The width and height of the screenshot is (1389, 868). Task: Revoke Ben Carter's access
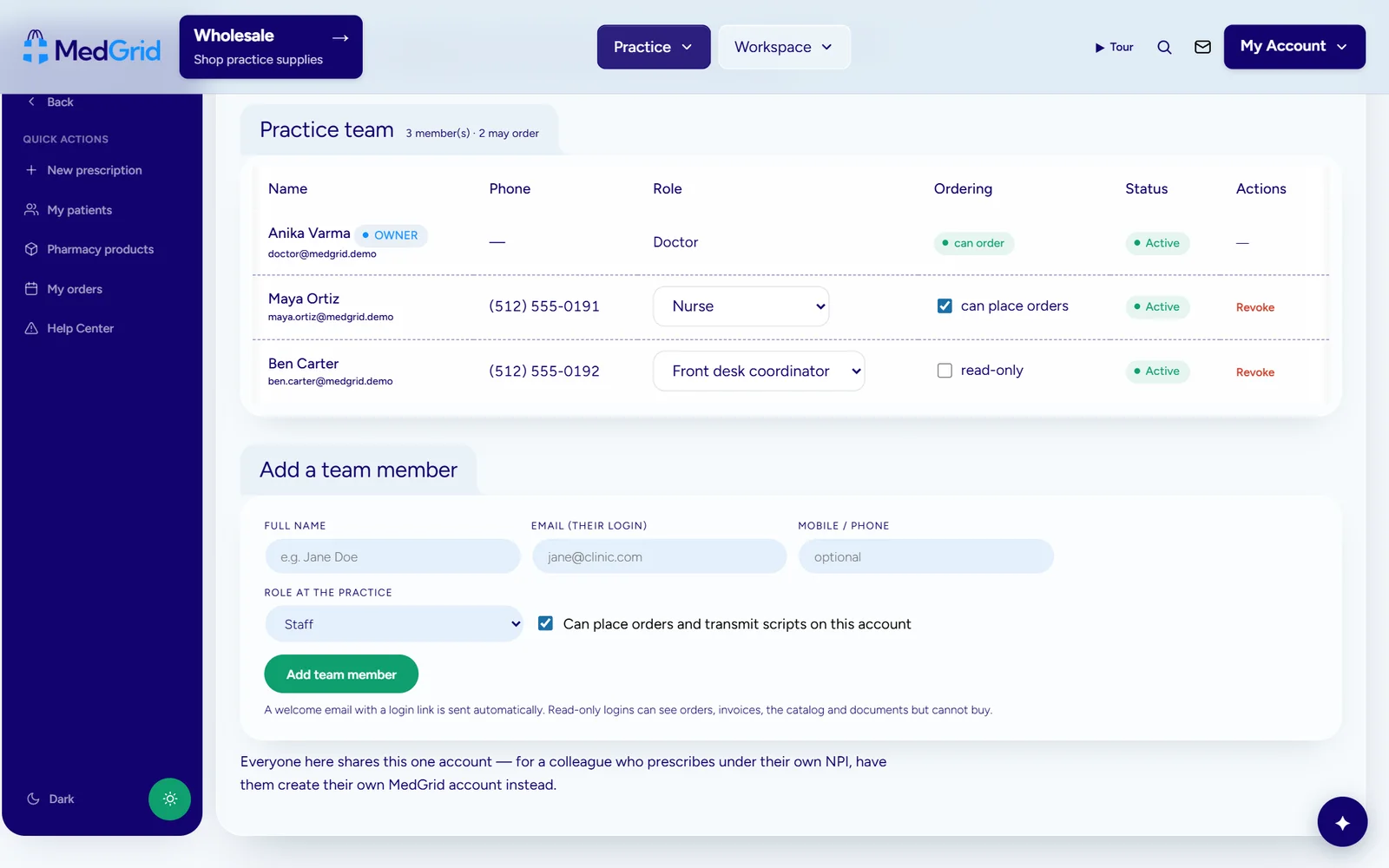(1255, 372)
